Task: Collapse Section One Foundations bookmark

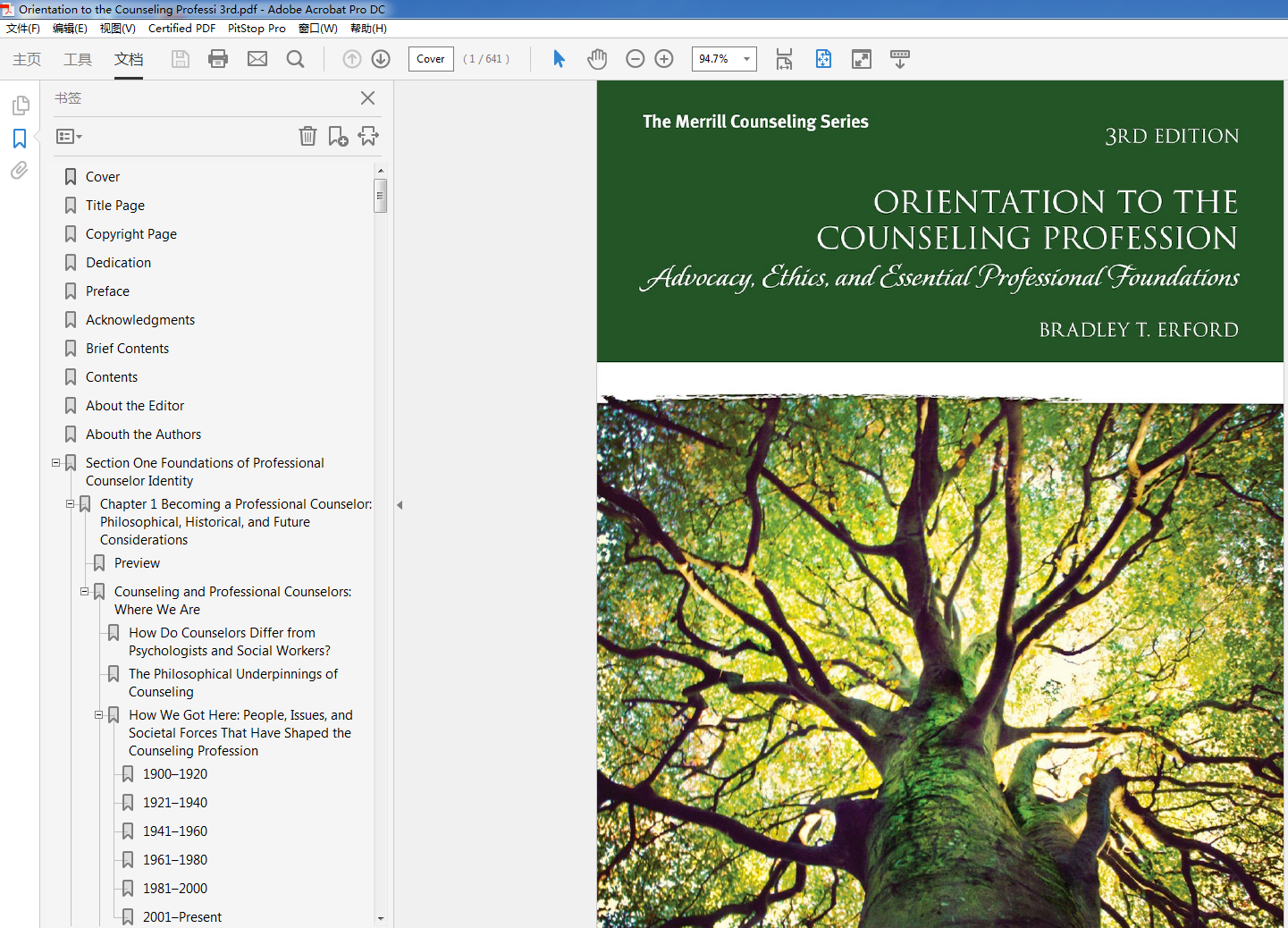Action: coord(56,463)
